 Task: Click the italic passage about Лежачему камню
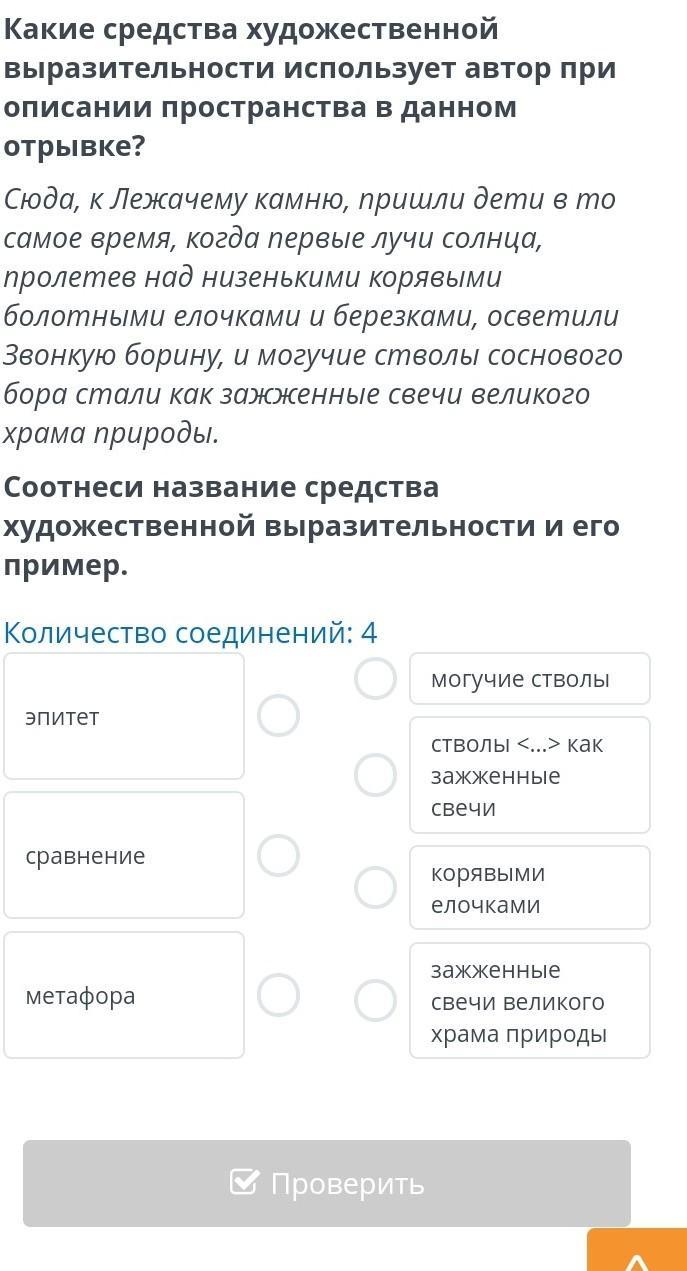(313, 316)
